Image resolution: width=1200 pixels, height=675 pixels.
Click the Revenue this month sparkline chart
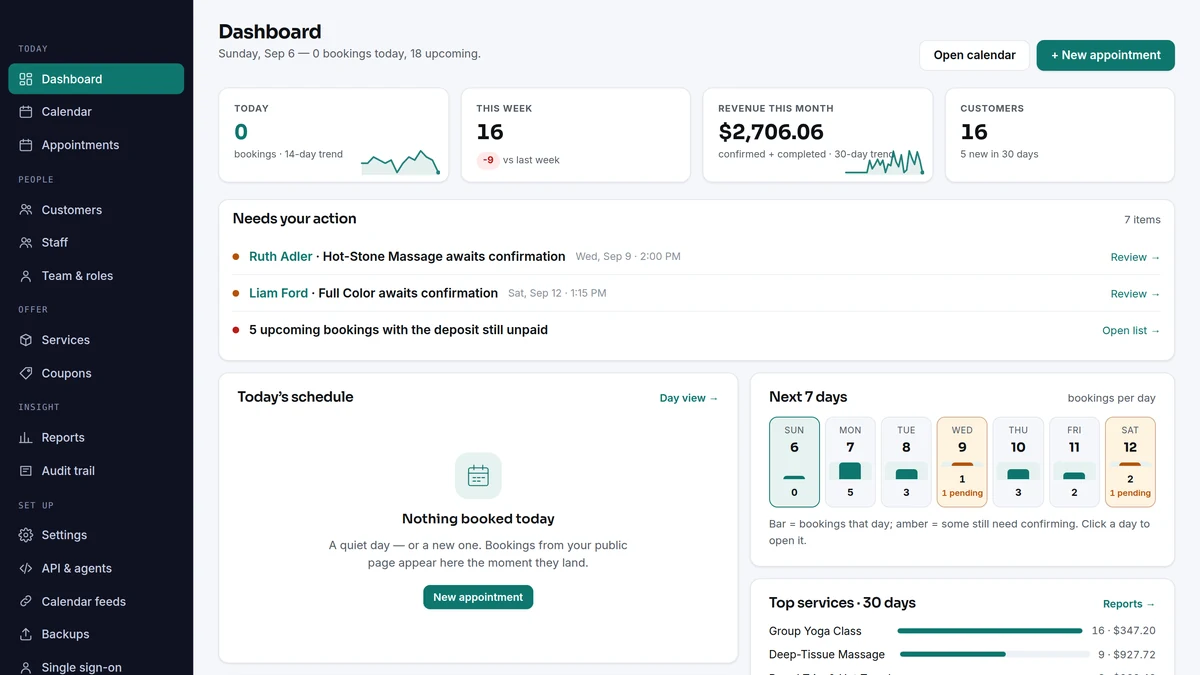pos(885,162)
